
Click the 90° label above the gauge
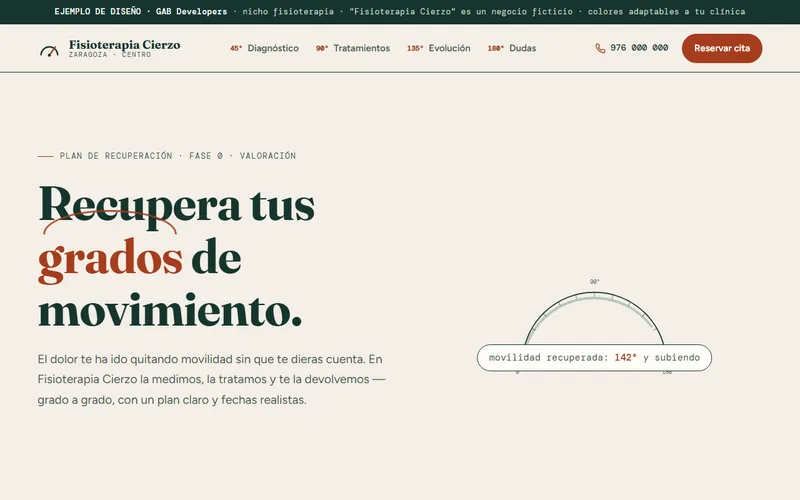tap(594, 282)
